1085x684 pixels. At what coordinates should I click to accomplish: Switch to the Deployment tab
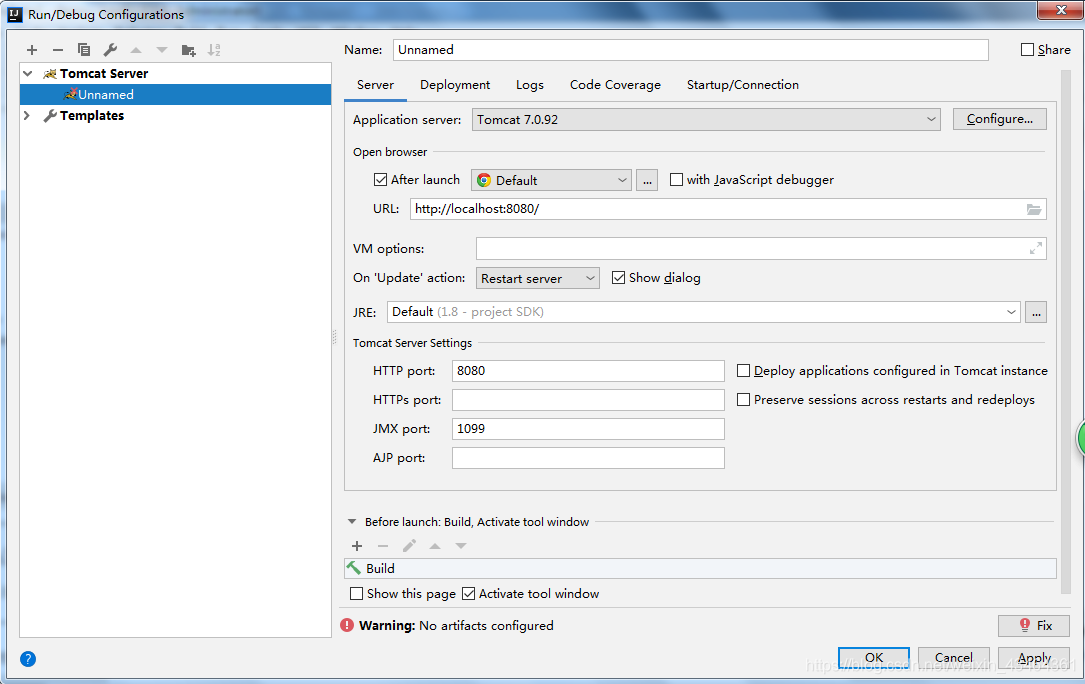[455, 84]
